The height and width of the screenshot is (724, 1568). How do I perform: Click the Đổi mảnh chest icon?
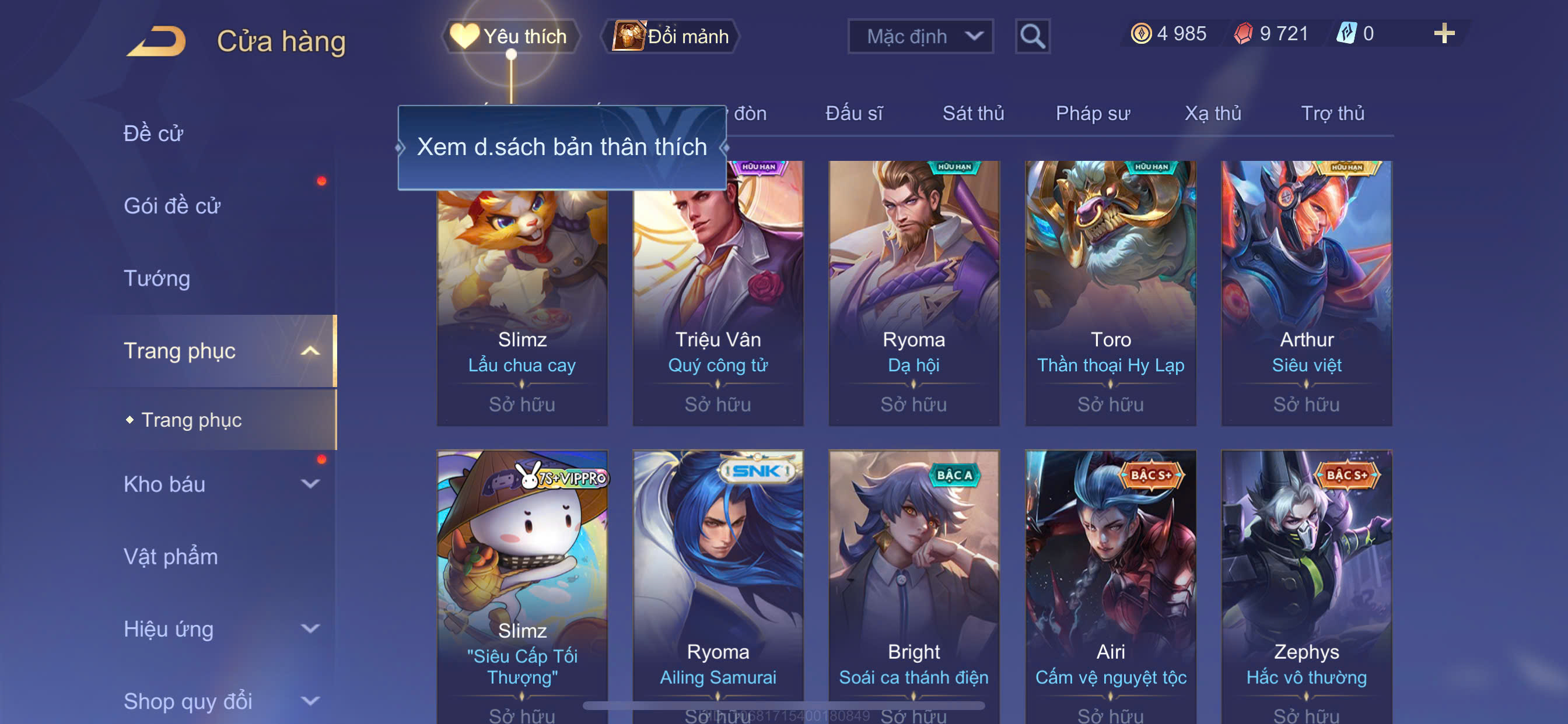[x=628, y=36]
